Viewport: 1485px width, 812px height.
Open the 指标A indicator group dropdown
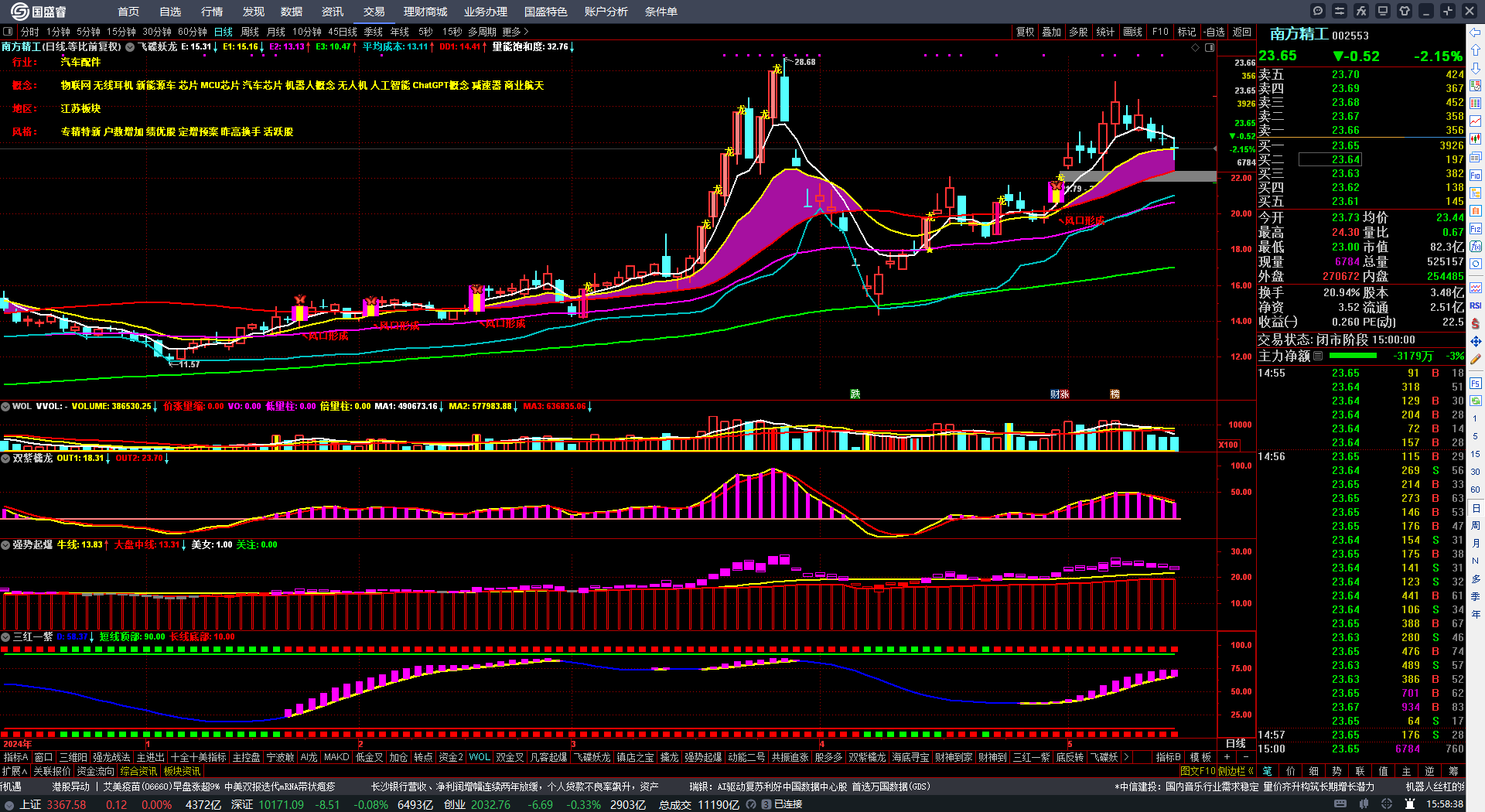[16, 757]
